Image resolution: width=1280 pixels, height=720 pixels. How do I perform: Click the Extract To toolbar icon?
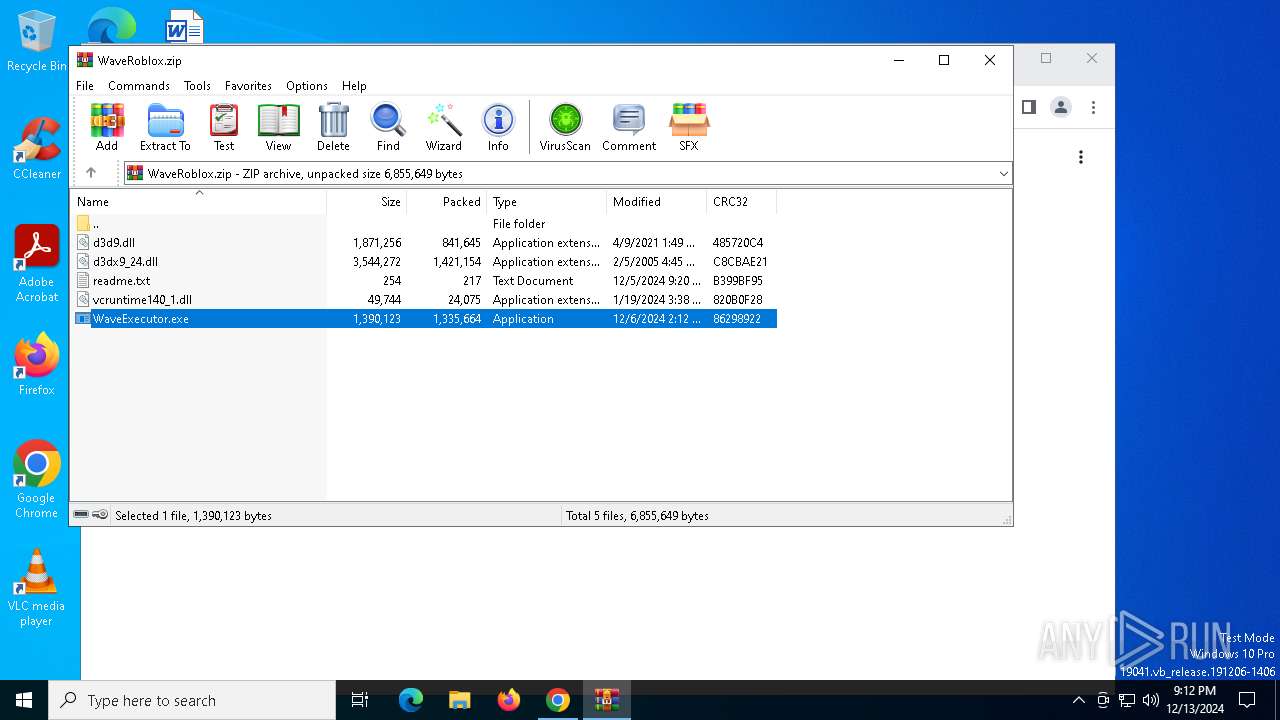pos(165,127)
